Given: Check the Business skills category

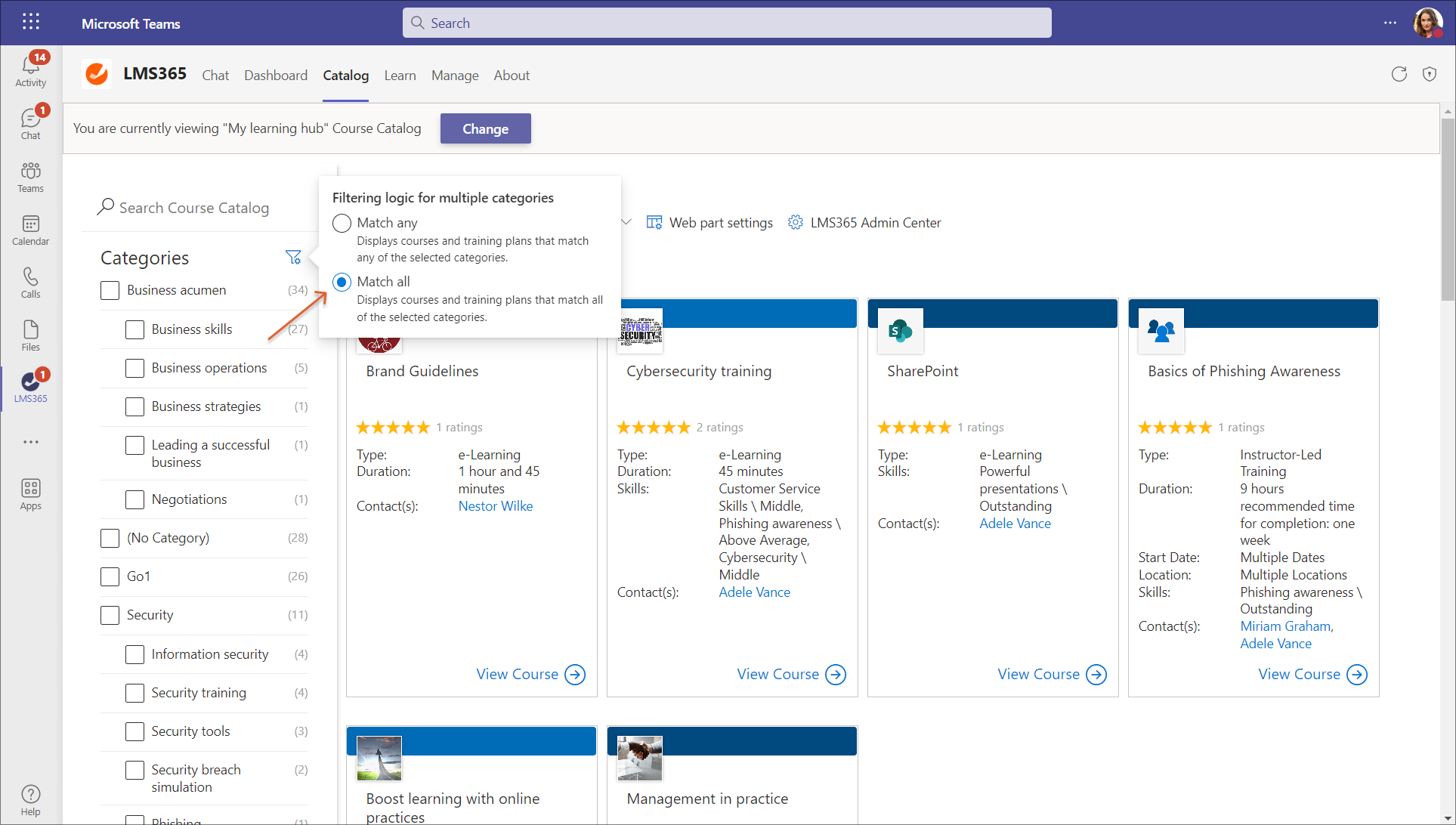Looking at the screenshot, I should coord(134,329).
